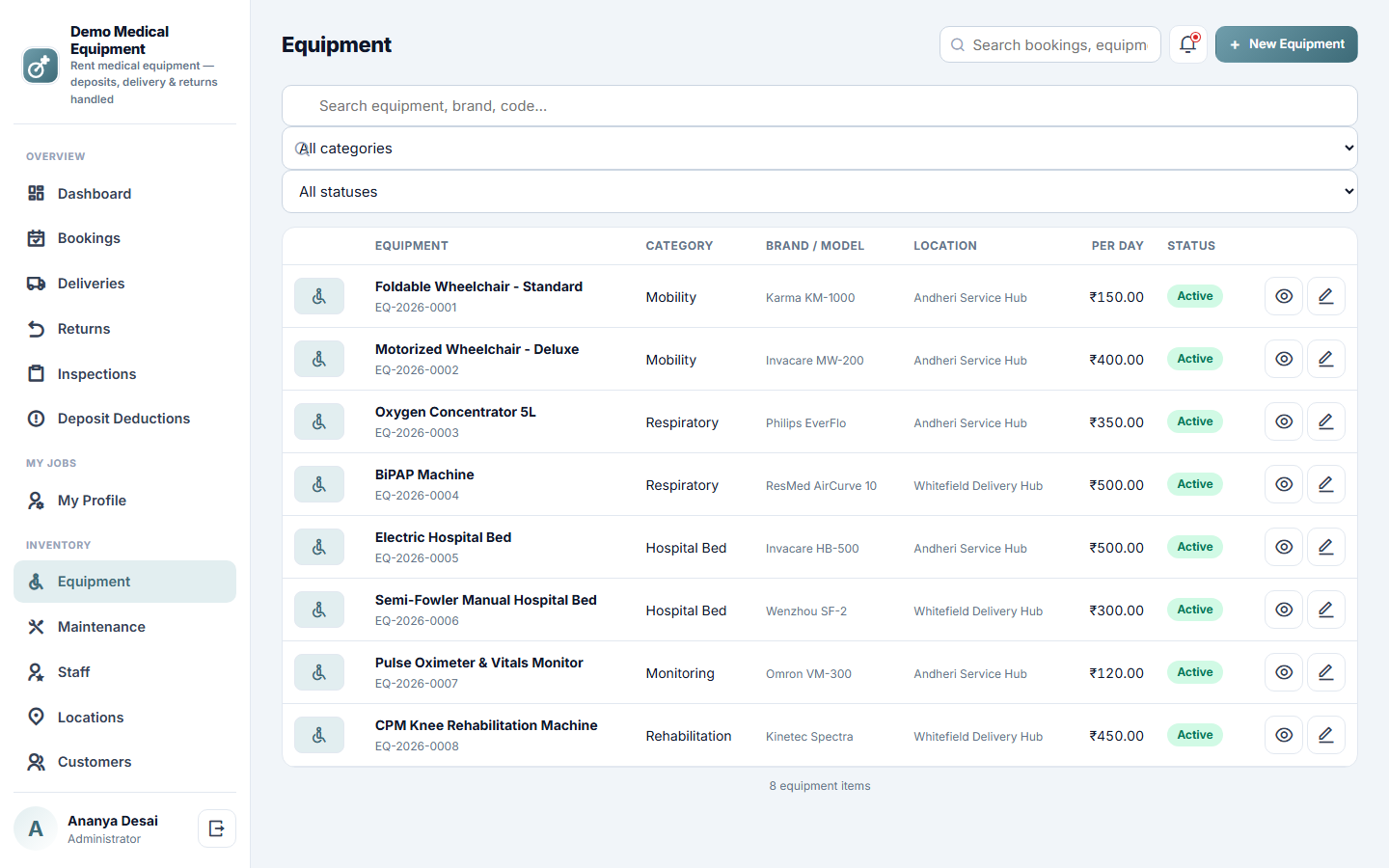The height and width of the screenshot is (868, 1389).
Task: Edit Oxygen Concentrator 5L (pencil)
Action: (1326, 421)
